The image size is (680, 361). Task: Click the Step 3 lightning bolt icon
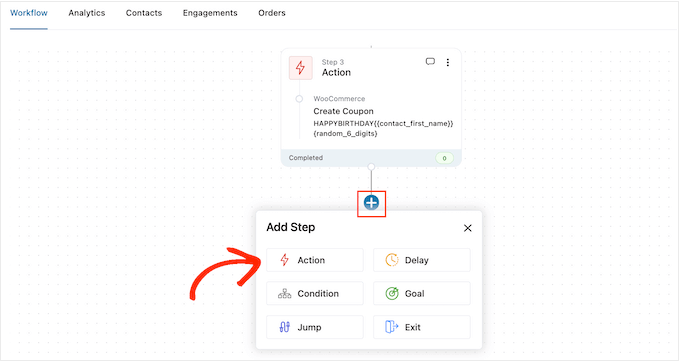(x=301, y=68)
